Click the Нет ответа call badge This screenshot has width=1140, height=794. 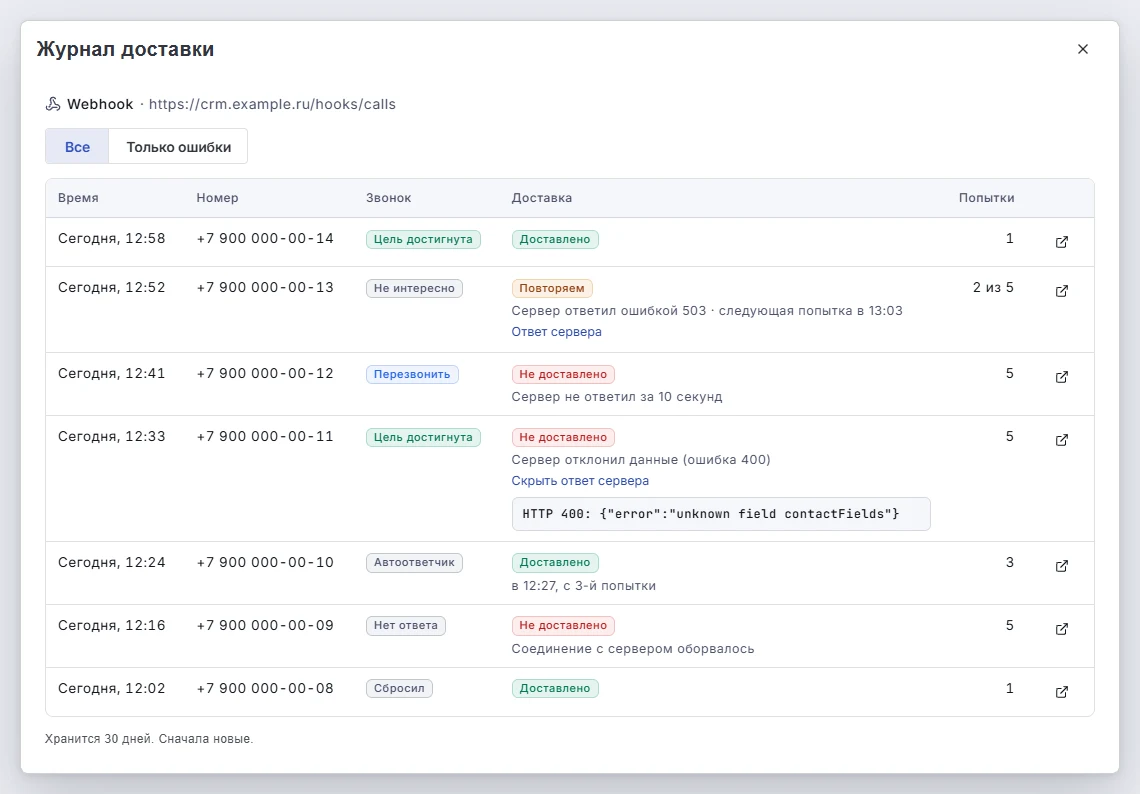coord(406,625)
